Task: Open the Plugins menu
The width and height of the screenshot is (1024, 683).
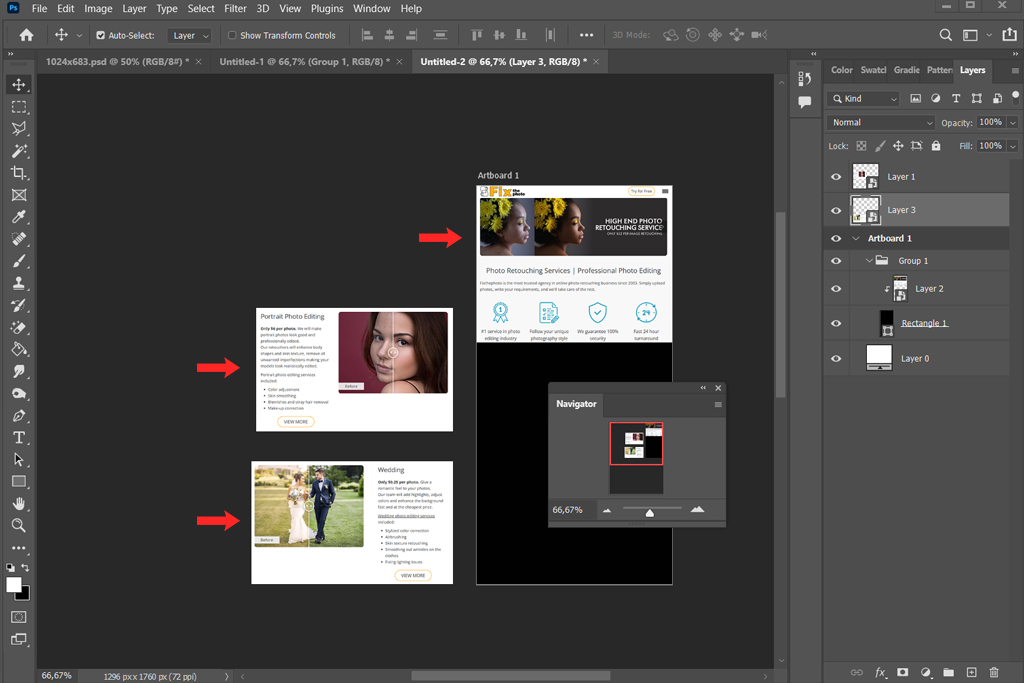Action: 327,8
